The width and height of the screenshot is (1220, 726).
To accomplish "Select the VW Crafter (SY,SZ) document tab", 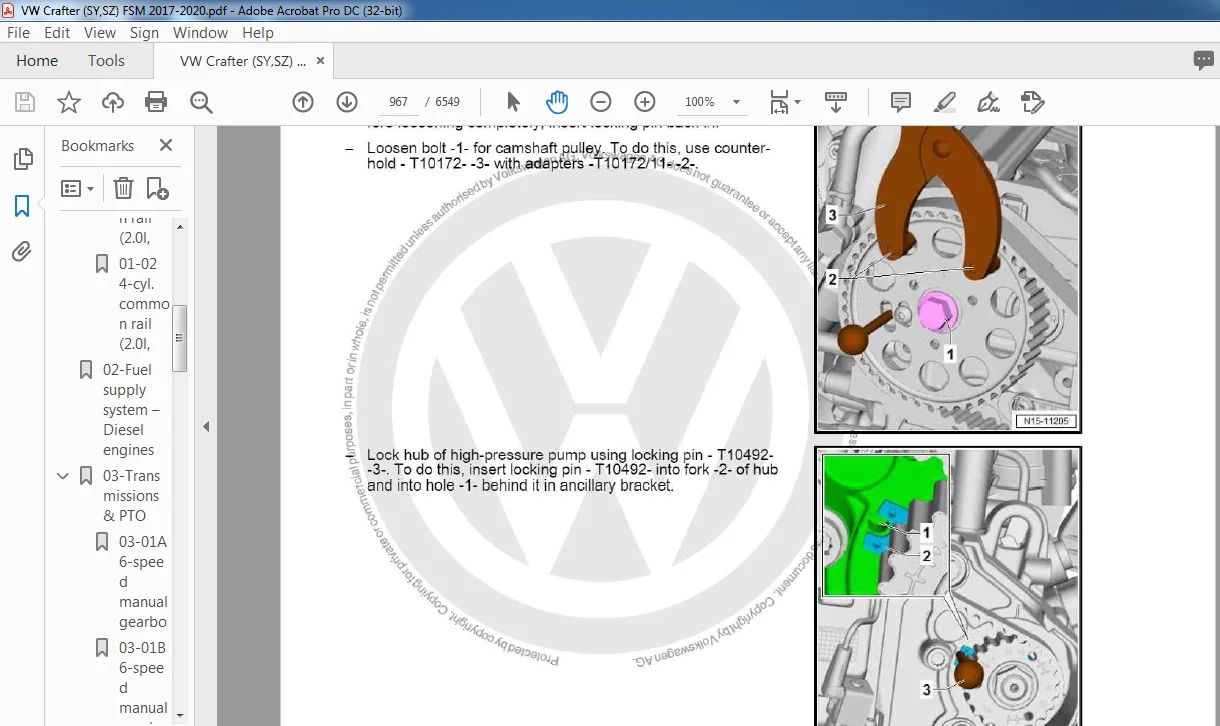I will [243, 61].
